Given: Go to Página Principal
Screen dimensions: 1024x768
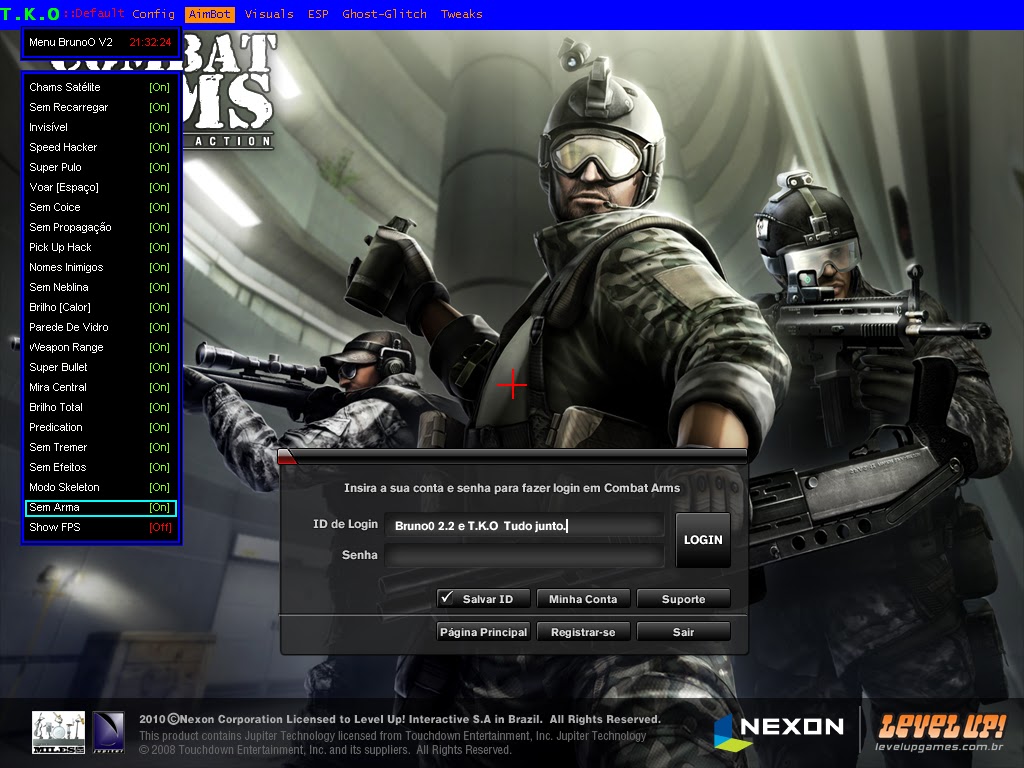Looking at the screenshot, I should 483,632.
